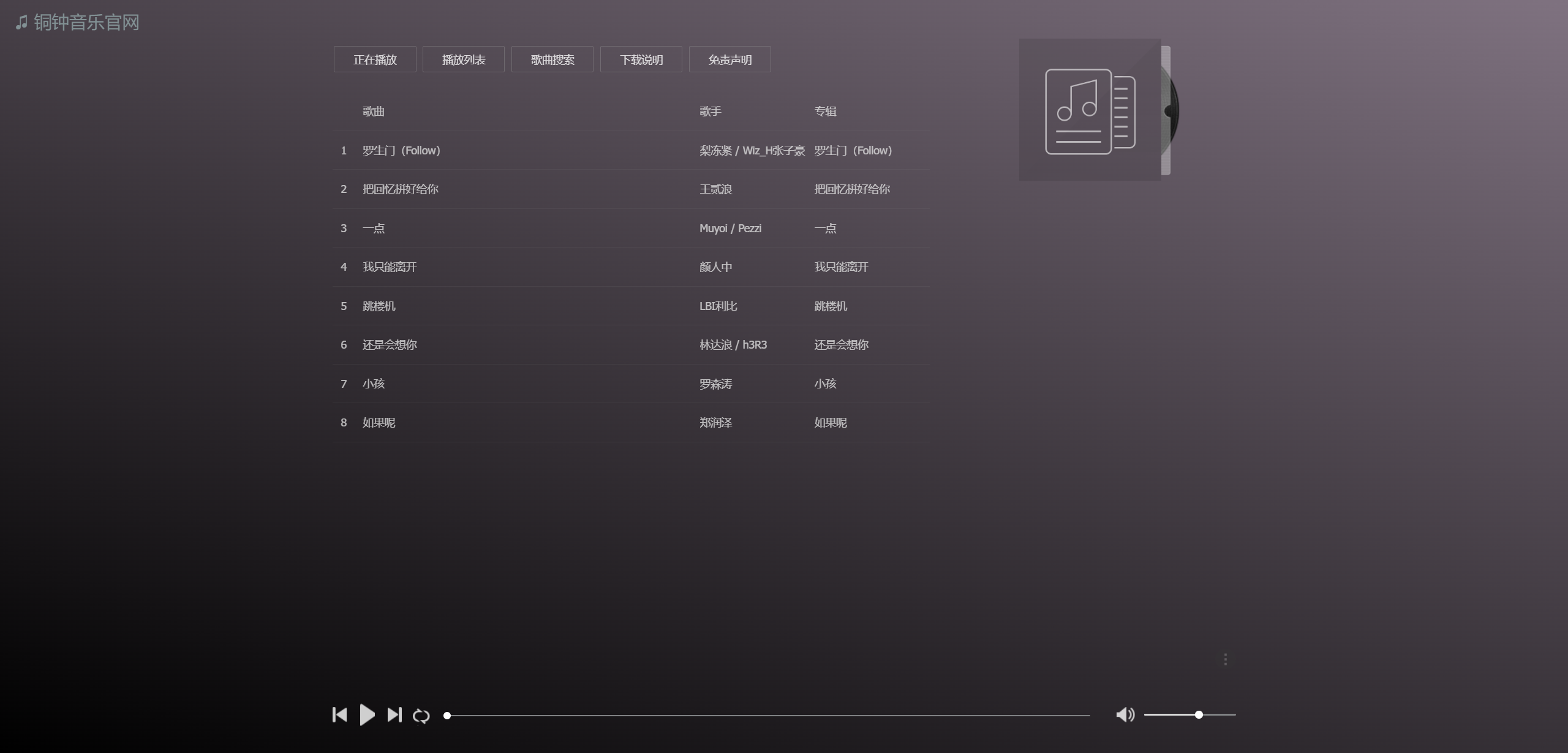
Task: Play the song 跳楼机
Action: tap(379, 306)
